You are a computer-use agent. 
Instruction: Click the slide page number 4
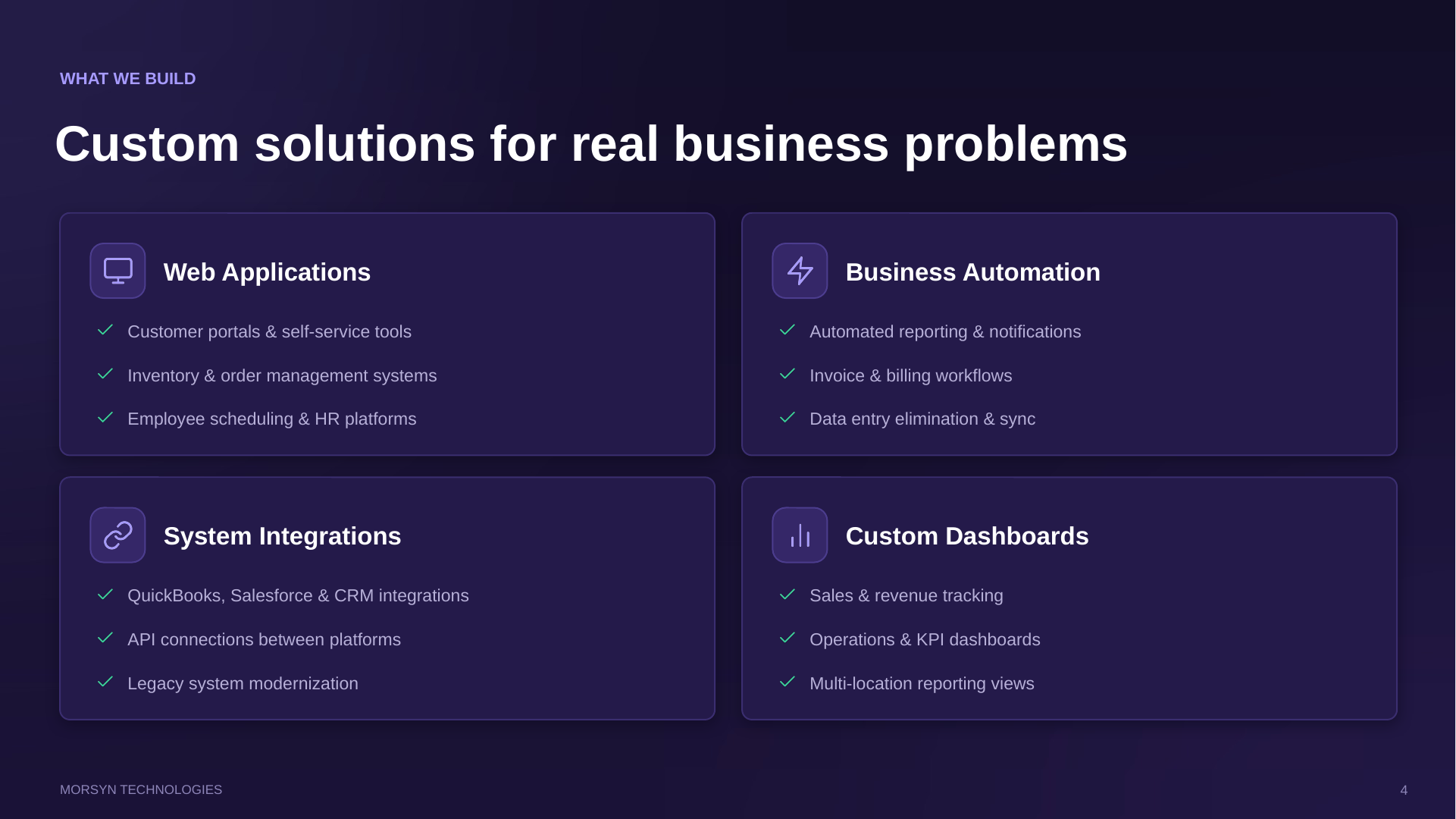pyautogui.click(x=1404, y=790)
